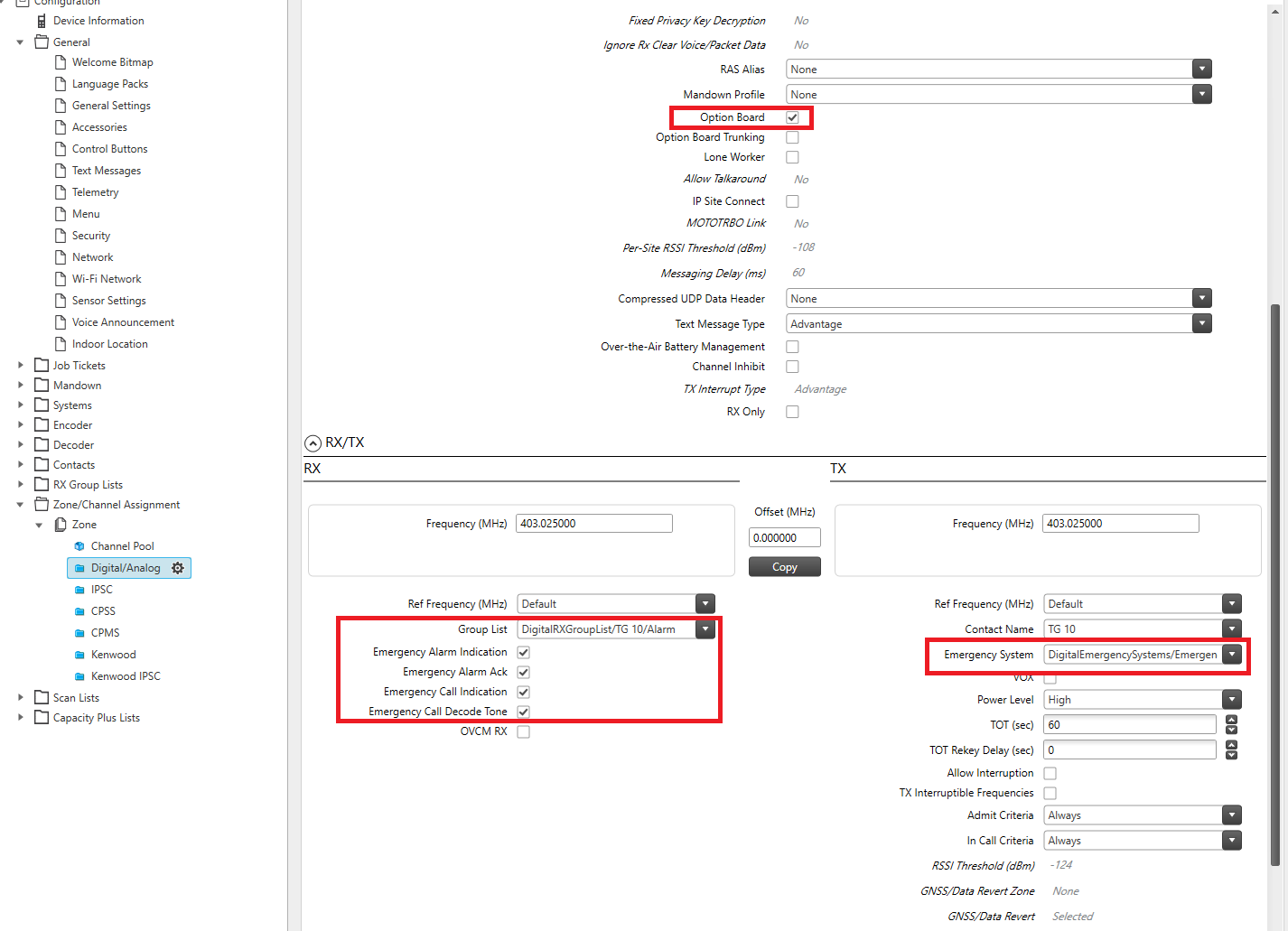The image size is (1288, 931).
Task: Uncheck the Option Board checkbox
Action: tap(792, 116)
